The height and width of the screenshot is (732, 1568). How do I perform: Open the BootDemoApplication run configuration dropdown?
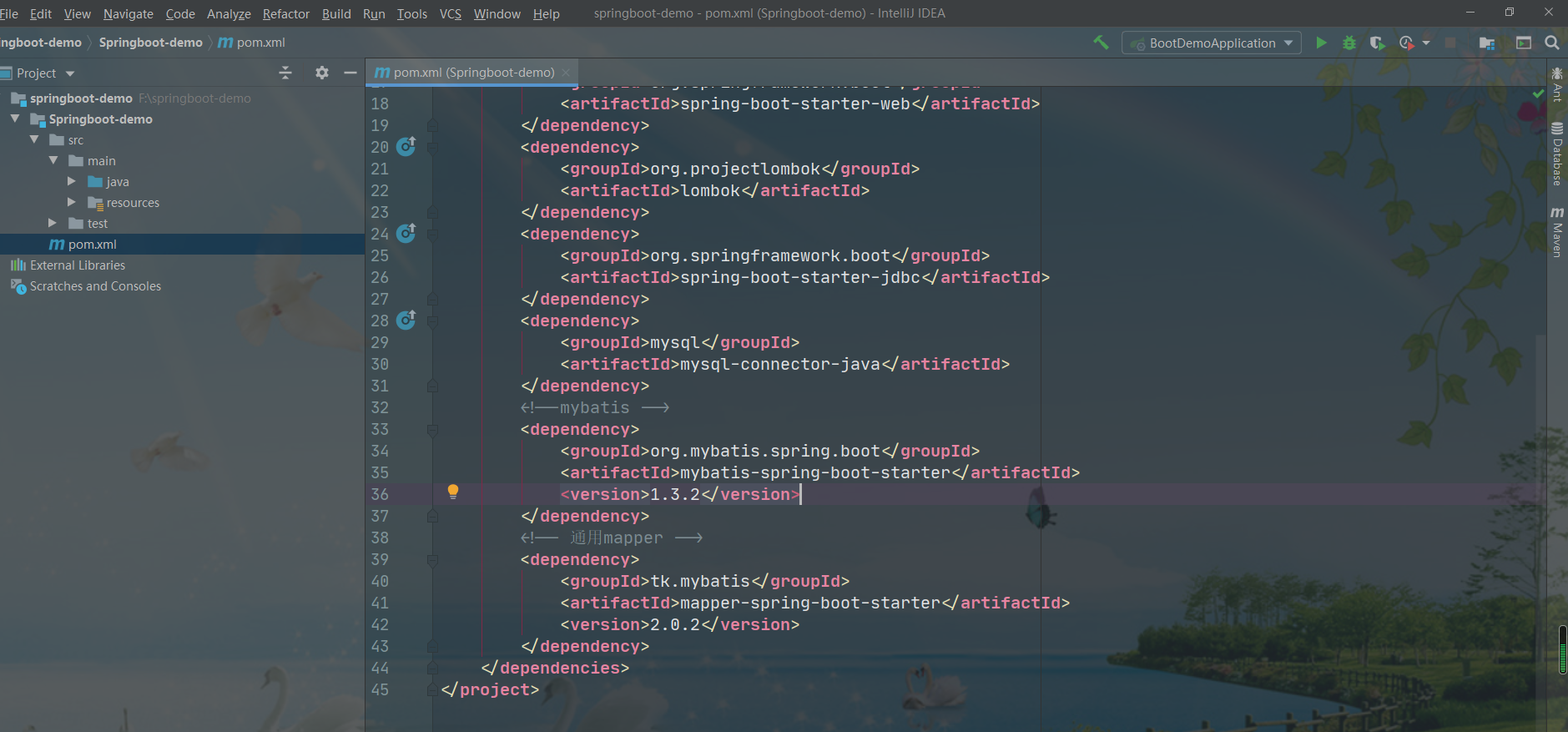click(1212, 43)
